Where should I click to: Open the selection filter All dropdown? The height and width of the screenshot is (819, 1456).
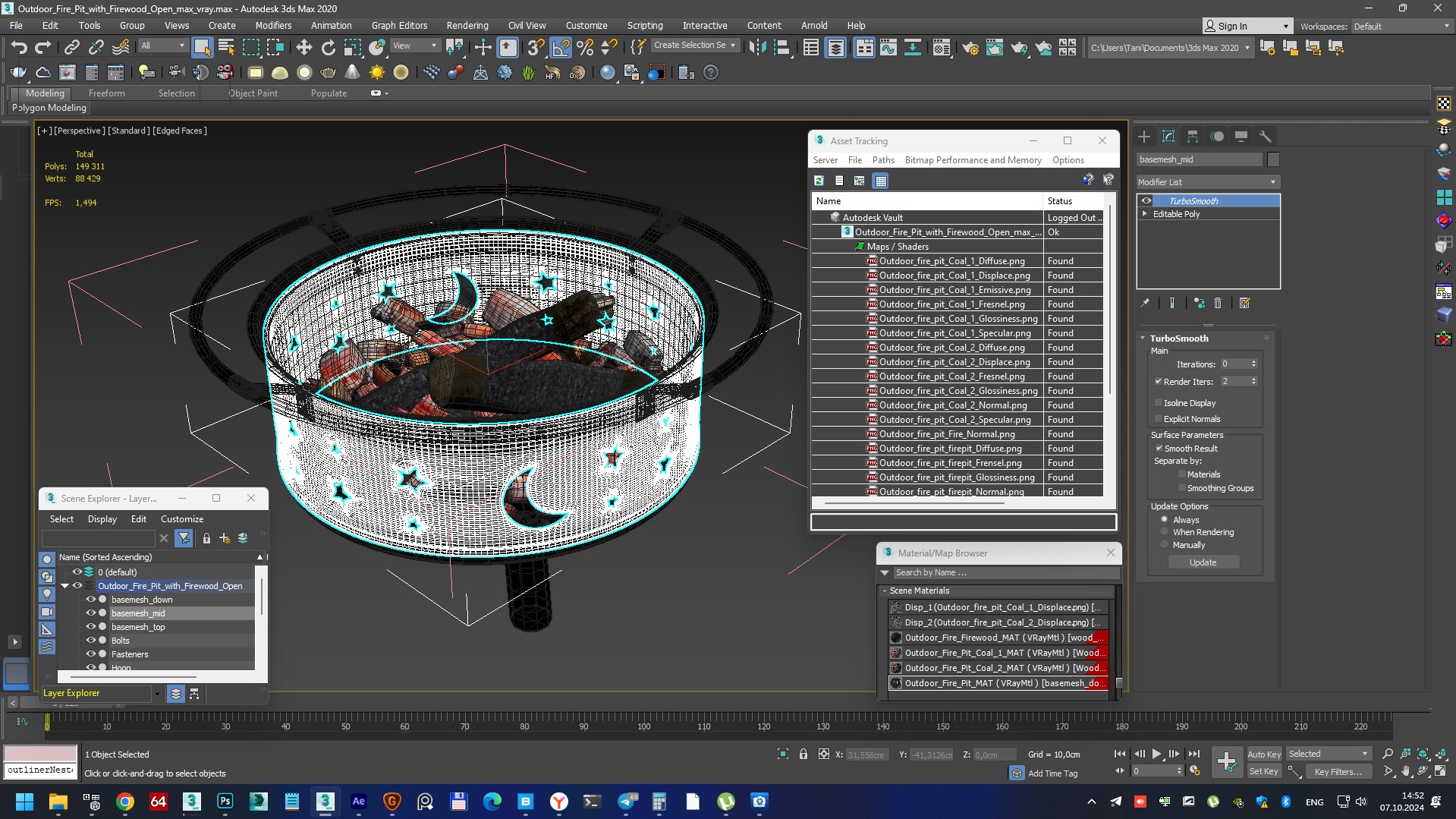click(162, 46)
